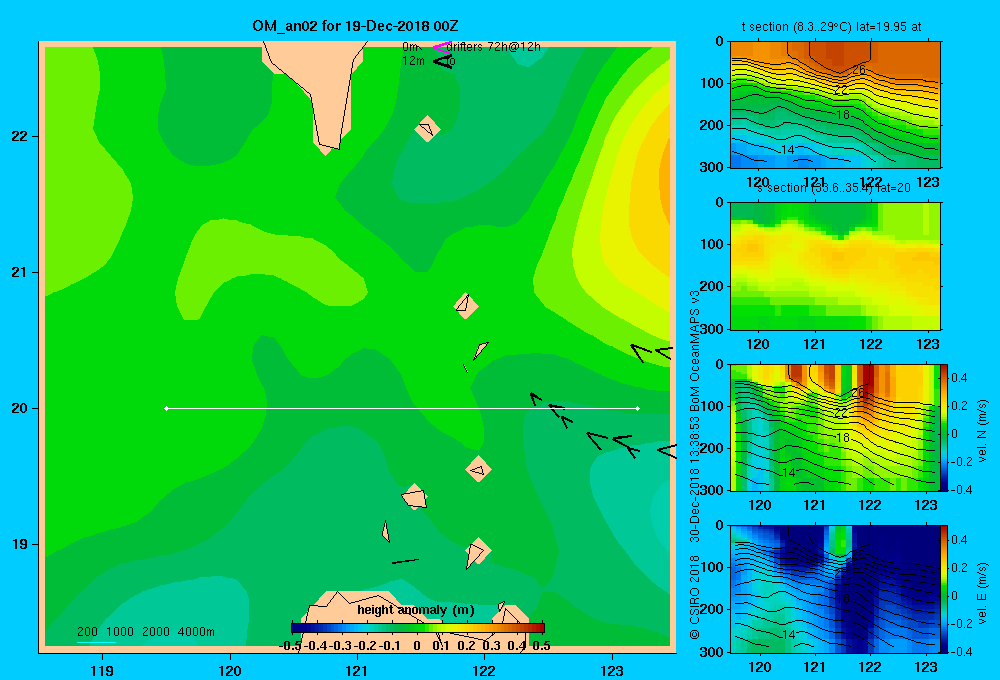The image size is (1000, 680).
Task: Open the salinity section panel
Action: click(x=835, y=266)
